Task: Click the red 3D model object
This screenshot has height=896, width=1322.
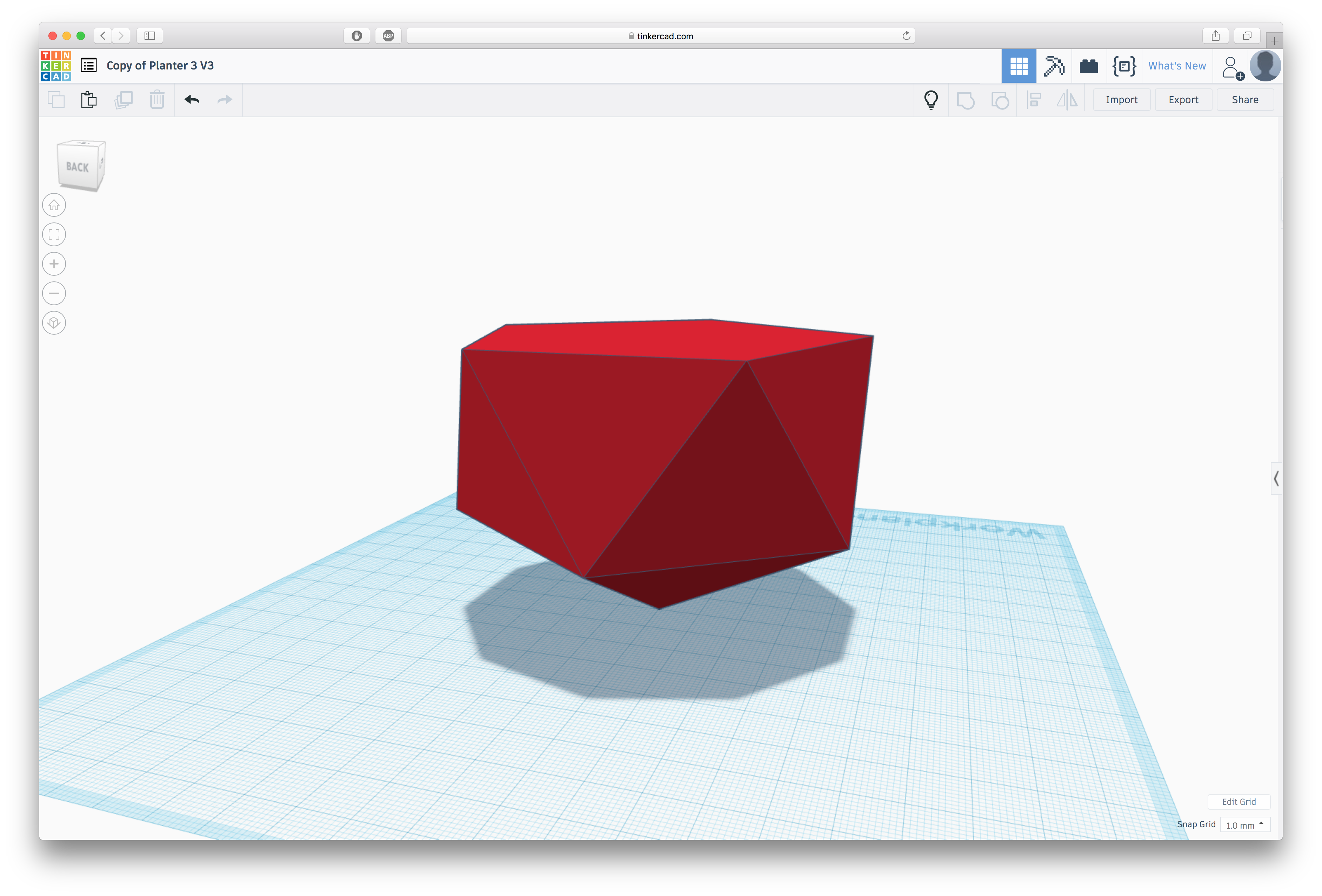Action: 660,450
